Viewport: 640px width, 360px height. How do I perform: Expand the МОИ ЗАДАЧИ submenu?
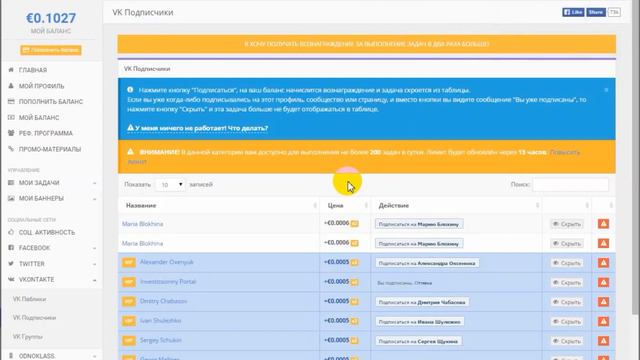click(x=94, y=183)
